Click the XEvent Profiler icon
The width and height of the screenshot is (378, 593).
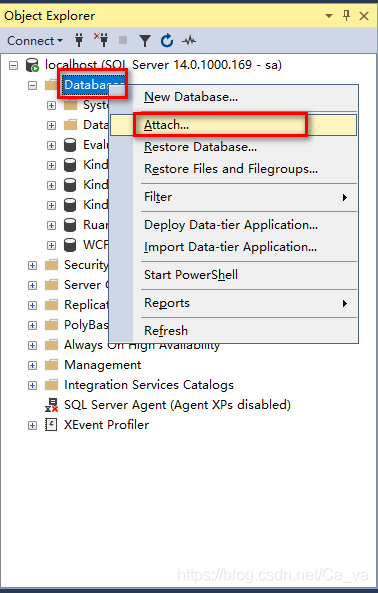(x=51, y=425)
